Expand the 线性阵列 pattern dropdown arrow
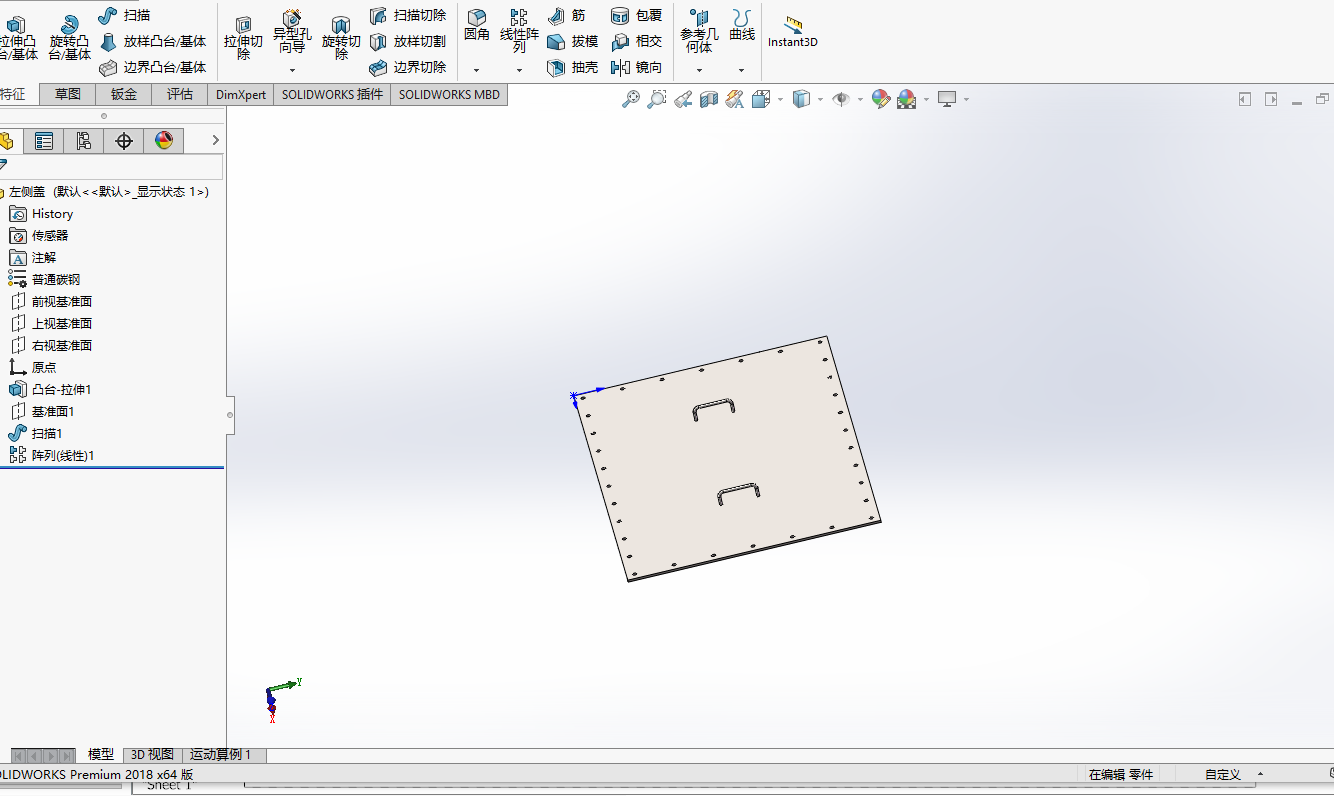Screen dimensions: 1334x796 click(519, 70)
